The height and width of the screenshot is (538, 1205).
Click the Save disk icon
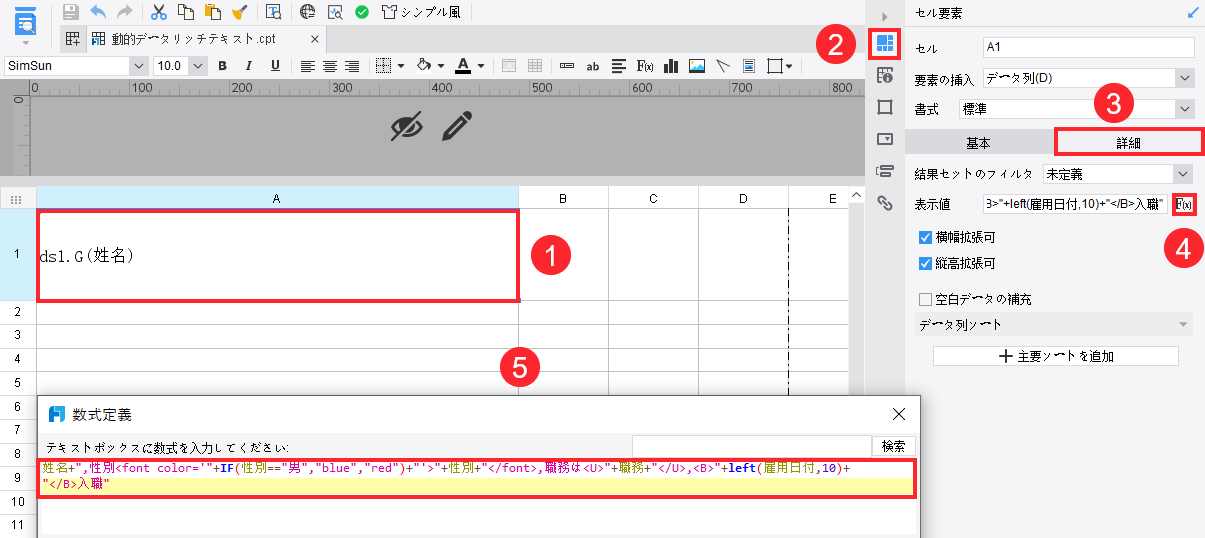click(71, 12)
